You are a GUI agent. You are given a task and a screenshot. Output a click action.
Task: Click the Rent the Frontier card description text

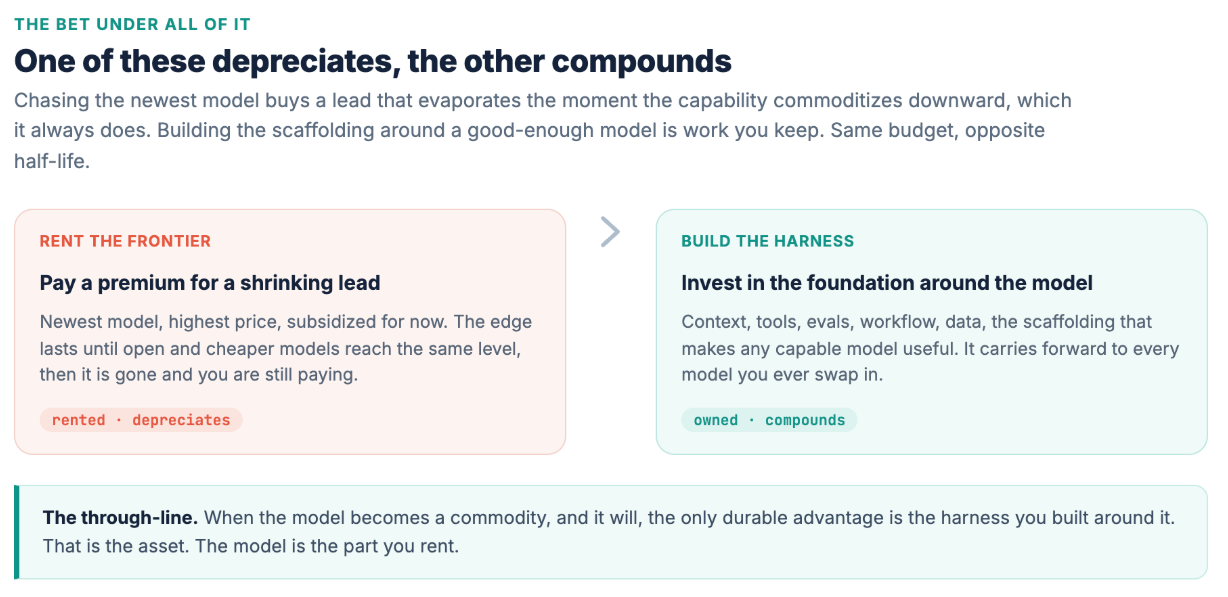pyautogui.click(x=286, y=348)
